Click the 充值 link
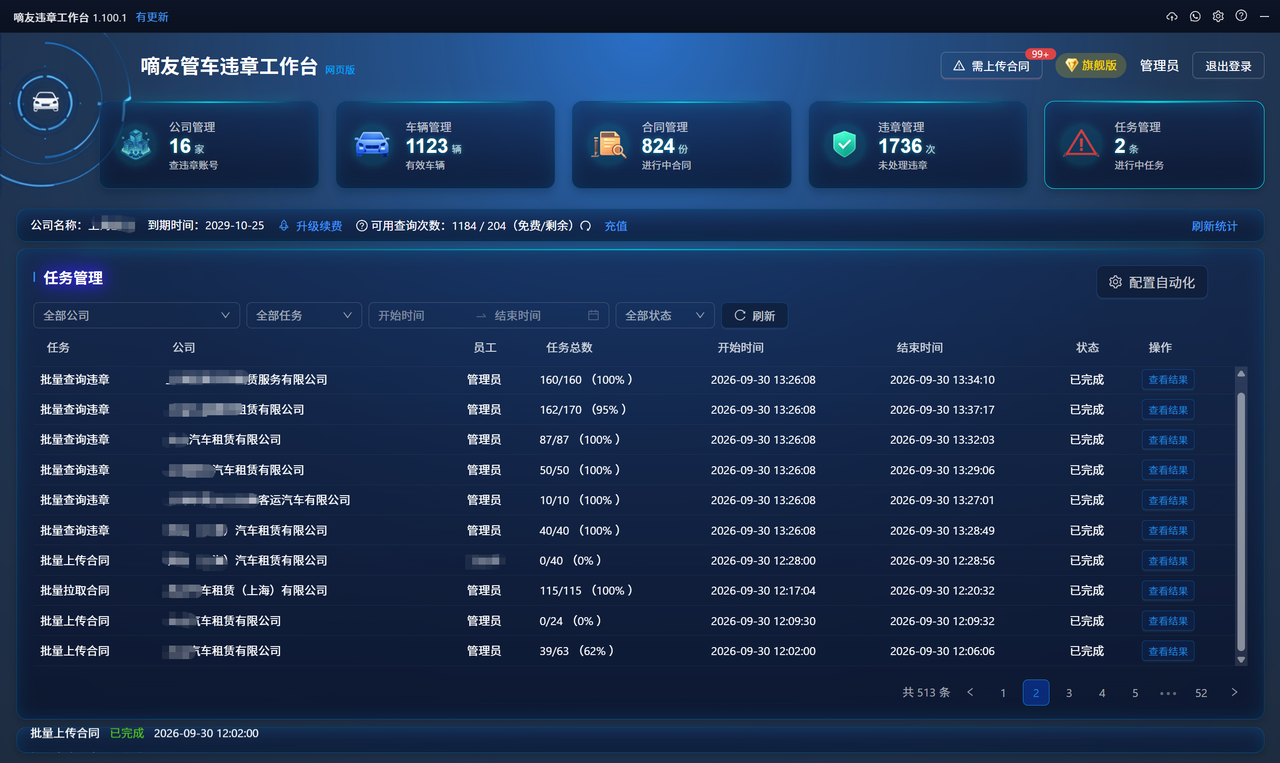The image size is (1280, 763). (616, 226)
